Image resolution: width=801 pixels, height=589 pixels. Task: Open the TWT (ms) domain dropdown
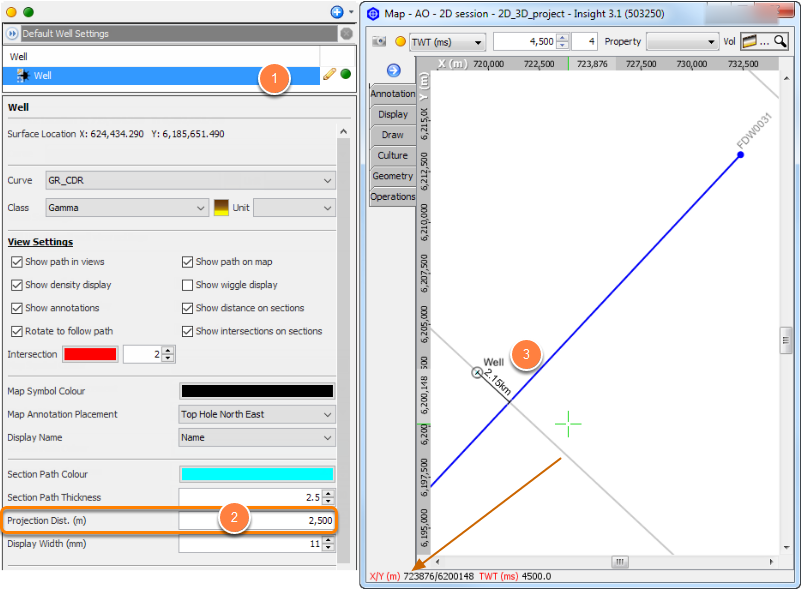click(x=447, y=42)
